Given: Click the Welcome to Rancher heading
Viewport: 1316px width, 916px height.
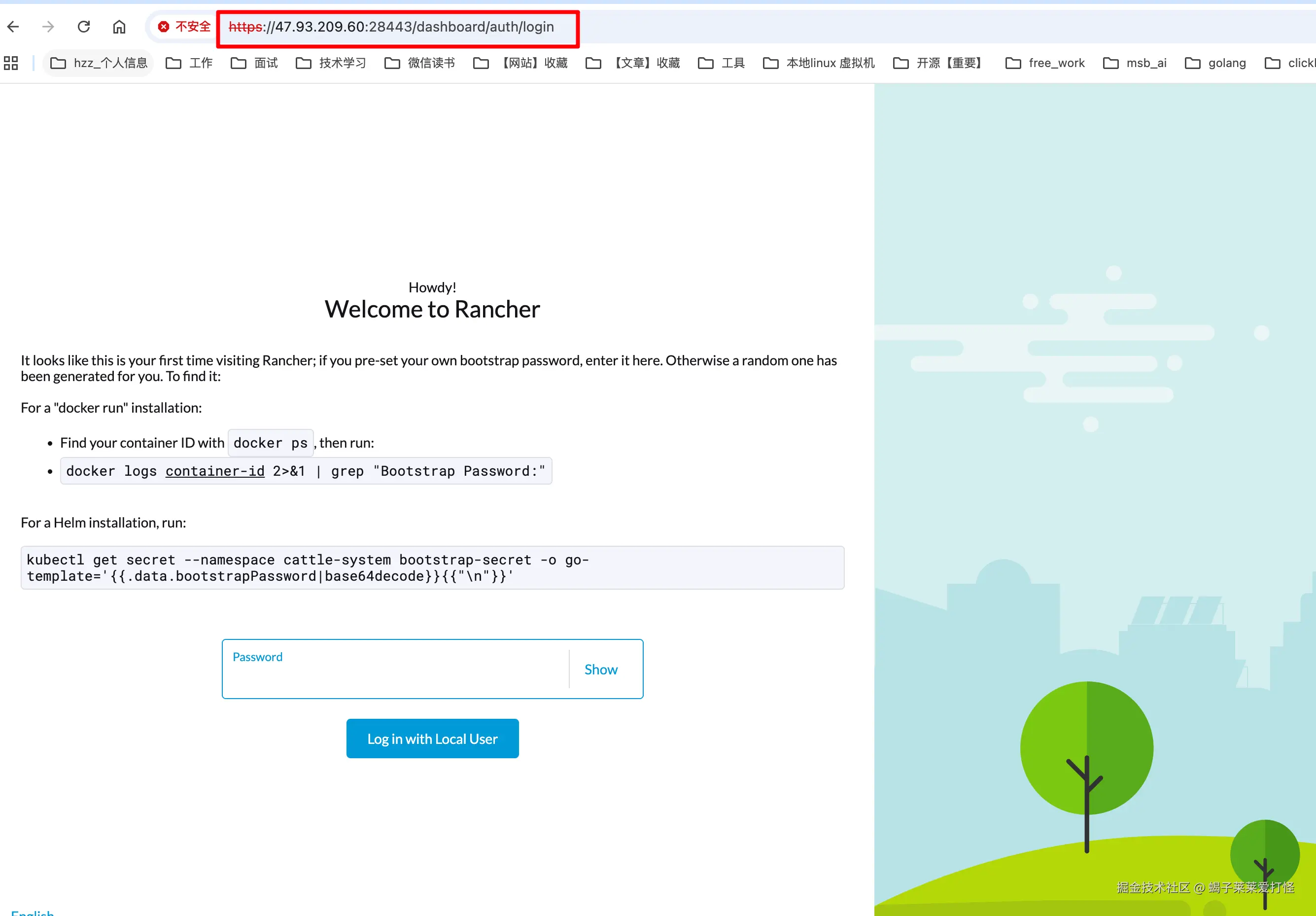Looking at the screenshot, I should (433, 309).
